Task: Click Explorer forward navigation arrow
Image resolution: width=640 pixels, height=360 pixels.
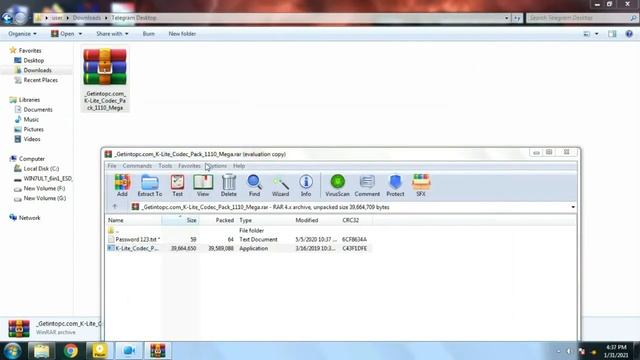Action: [21, 18]
